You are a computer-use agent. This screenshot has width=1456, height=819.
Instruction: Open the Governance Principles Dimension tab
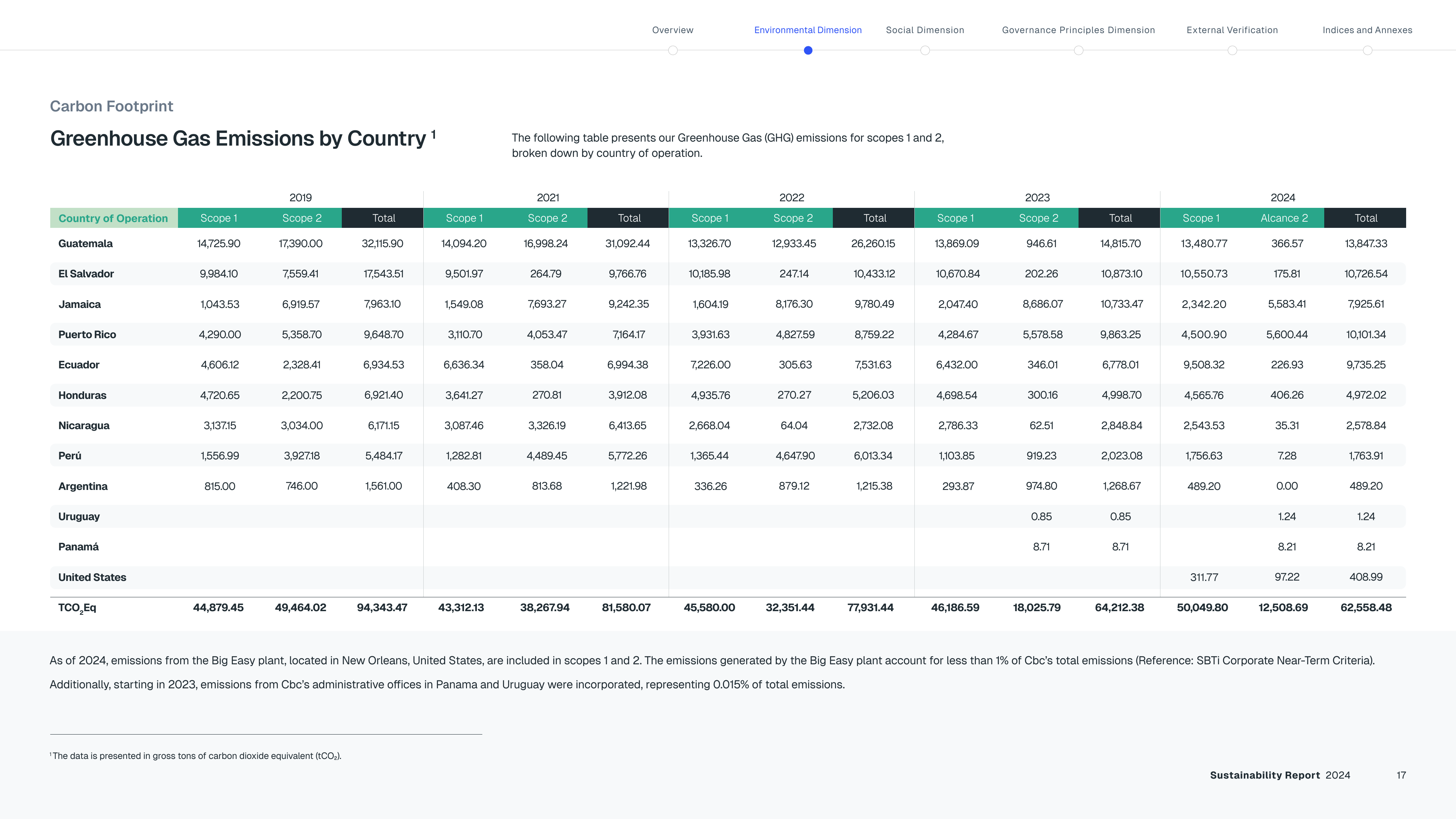pyautogui.click(x=1079, y=30)
